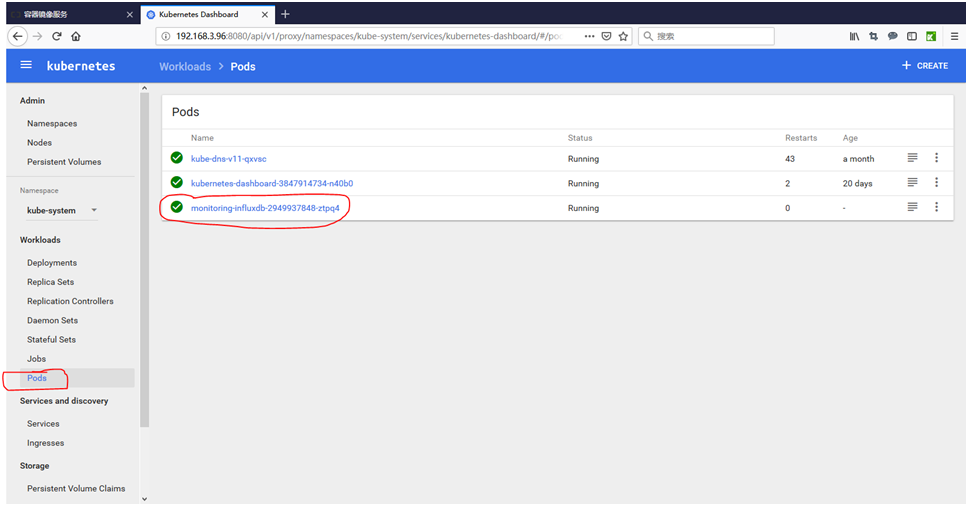Image resolution: width=968 pixels, height=506 pixels.
Task: Reload the current page
Action: click(x=57, y=36)
